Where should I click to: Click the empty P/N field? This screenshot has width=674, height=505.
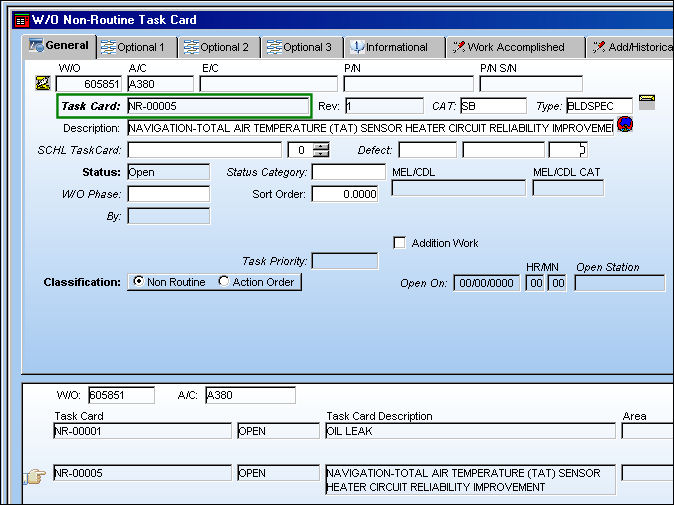coord(408,84)
